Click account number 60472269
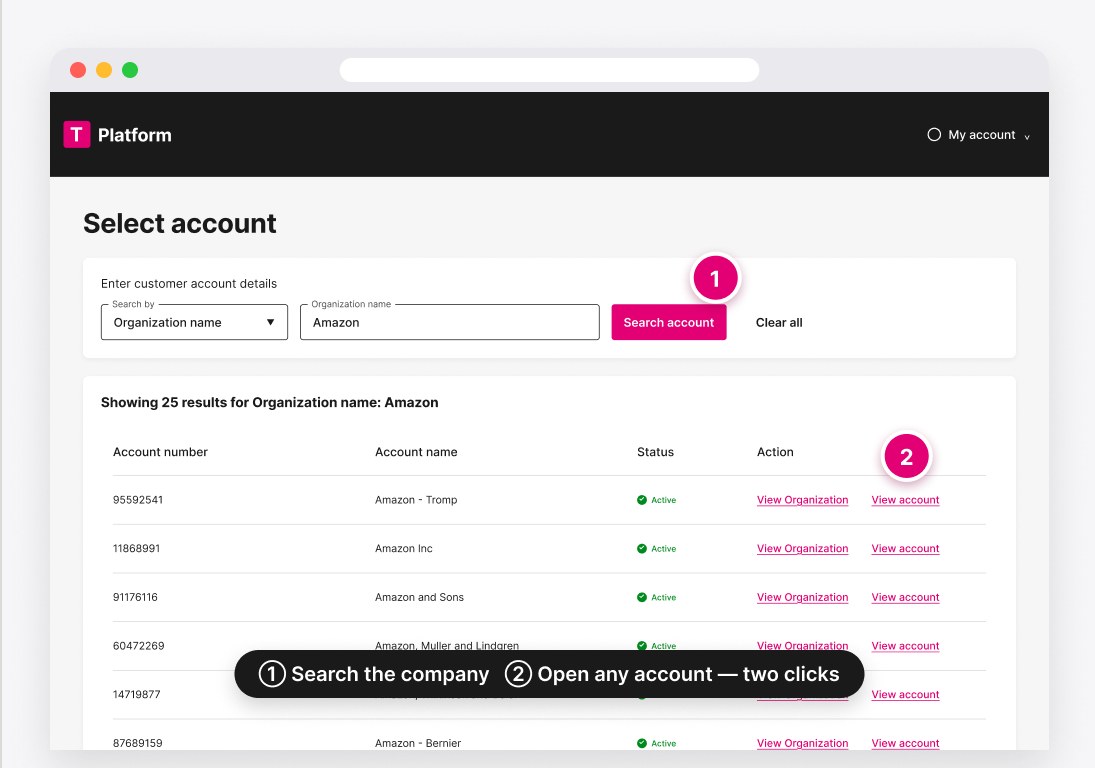Viewport: 1095px width, 768px height. coord(138,646)
